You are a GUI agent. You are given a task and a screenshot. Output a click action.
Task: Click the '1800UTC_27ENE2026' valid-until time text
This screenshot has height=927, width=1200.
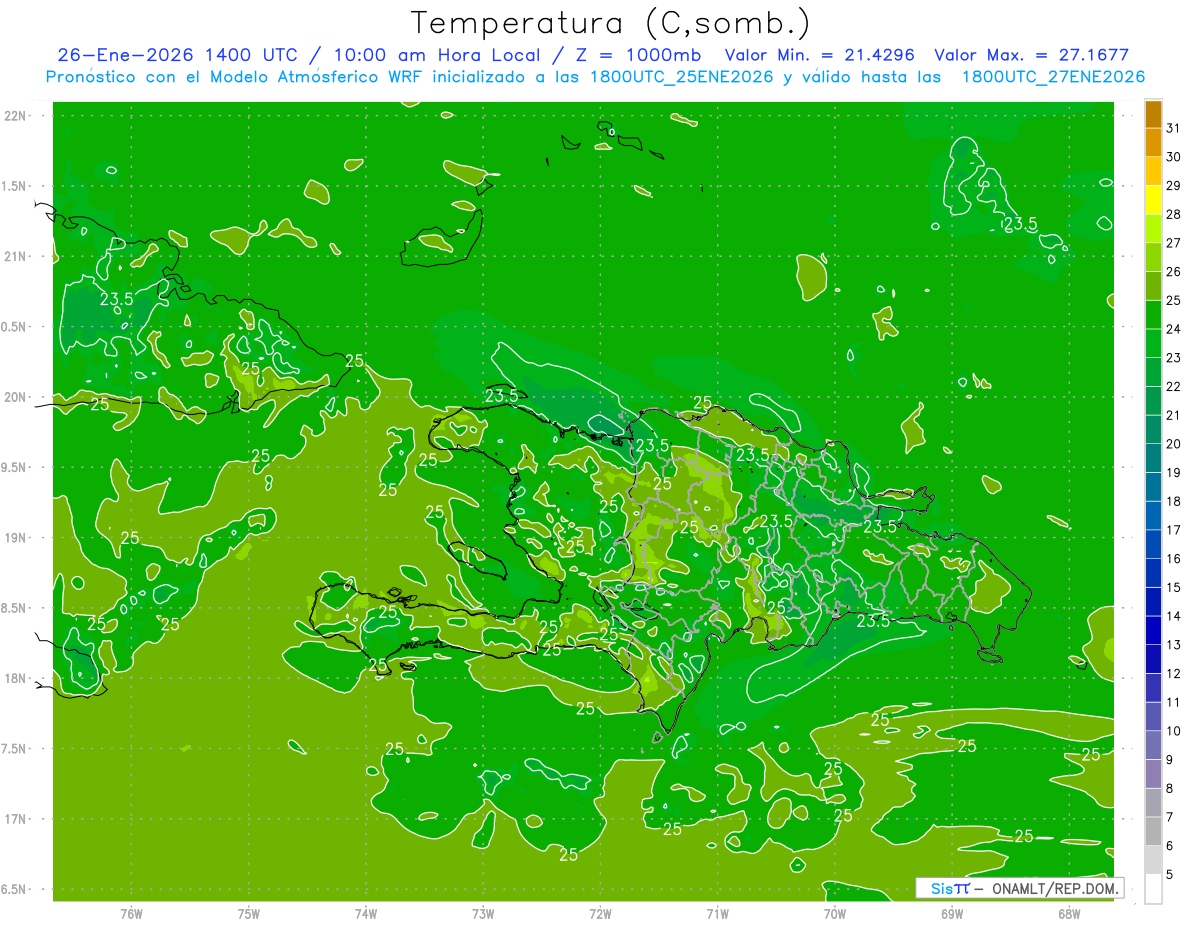pyautogui.click(x=1053, y=77)
